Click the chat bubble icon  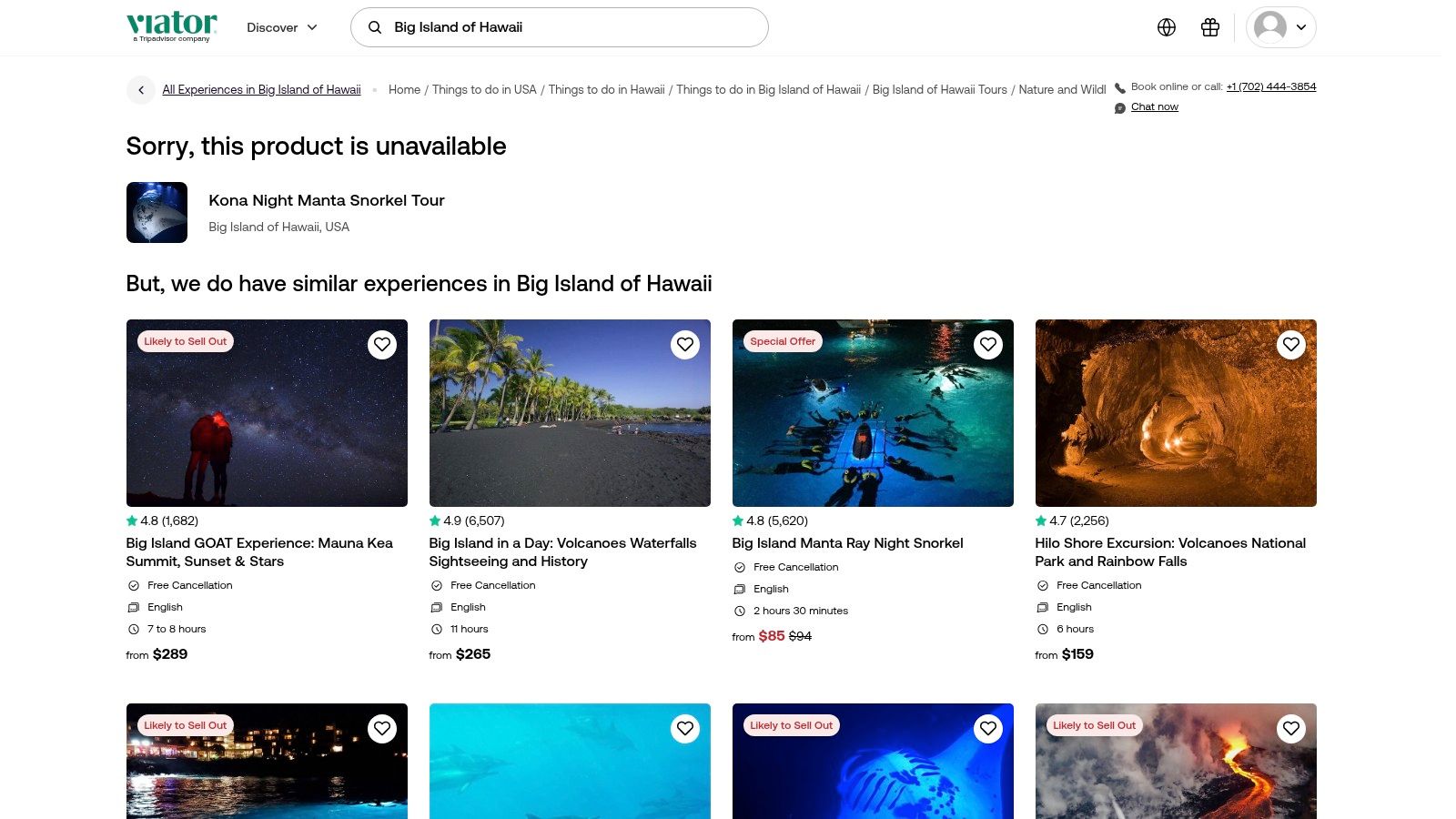click(1120, 108)
